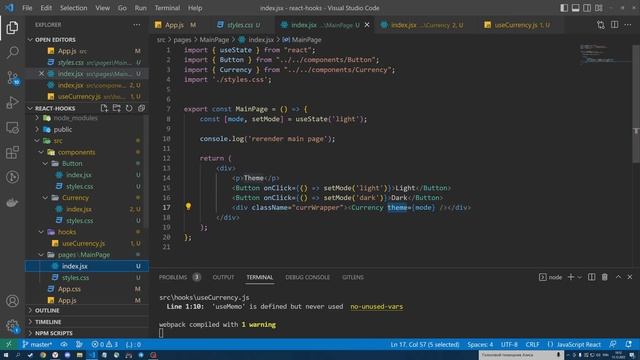640x360 pixels.
Task: Open no-unused-vars link in terminal
Action: click(x=376, y=307)
